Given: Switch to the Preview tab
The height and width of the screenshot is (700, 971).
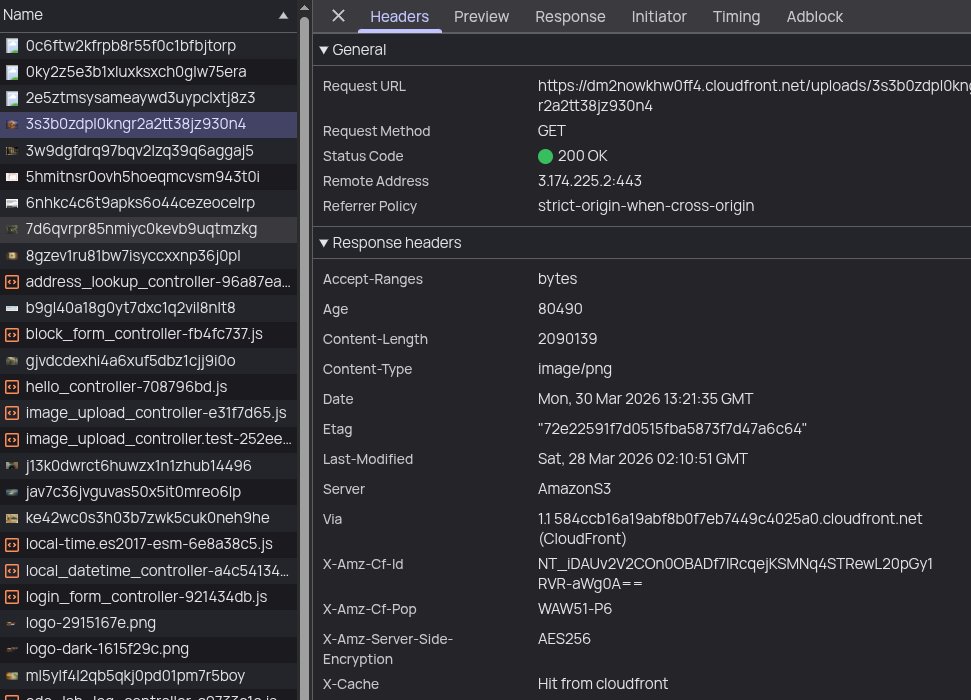Looking at the screenshot, I should [x=481, y=17].
